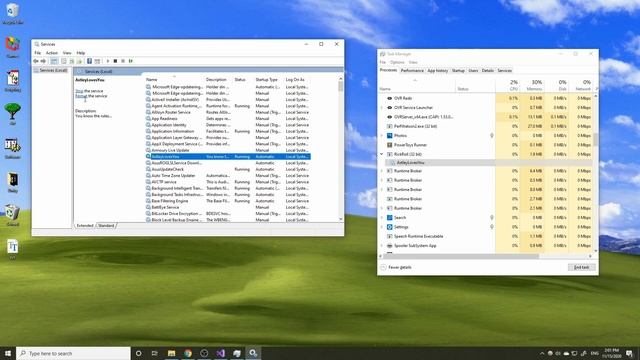Open the Windows Start menu
This screenshot has height=360, width=640.
(8, 353)
